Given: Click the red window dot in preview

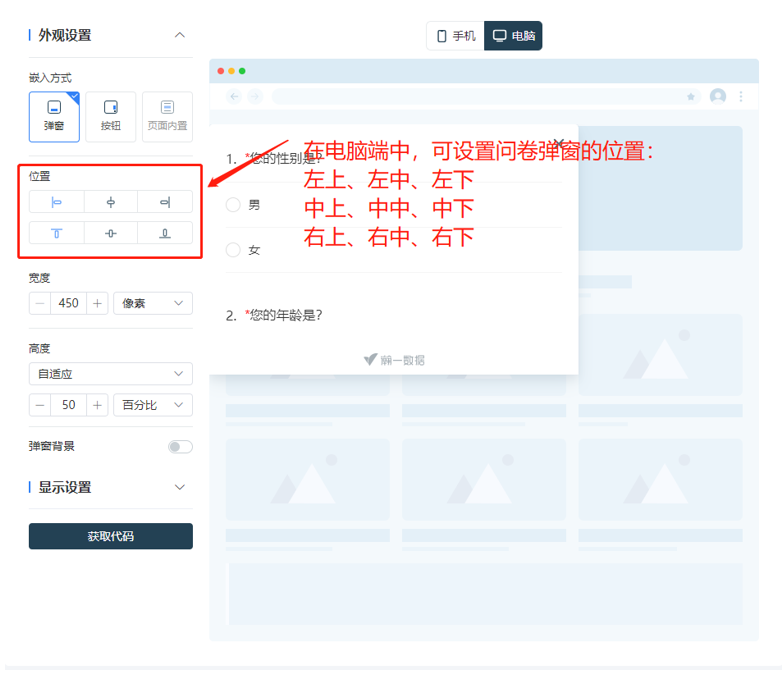Looking at the screenshot, I should click(x=220, y=71).
